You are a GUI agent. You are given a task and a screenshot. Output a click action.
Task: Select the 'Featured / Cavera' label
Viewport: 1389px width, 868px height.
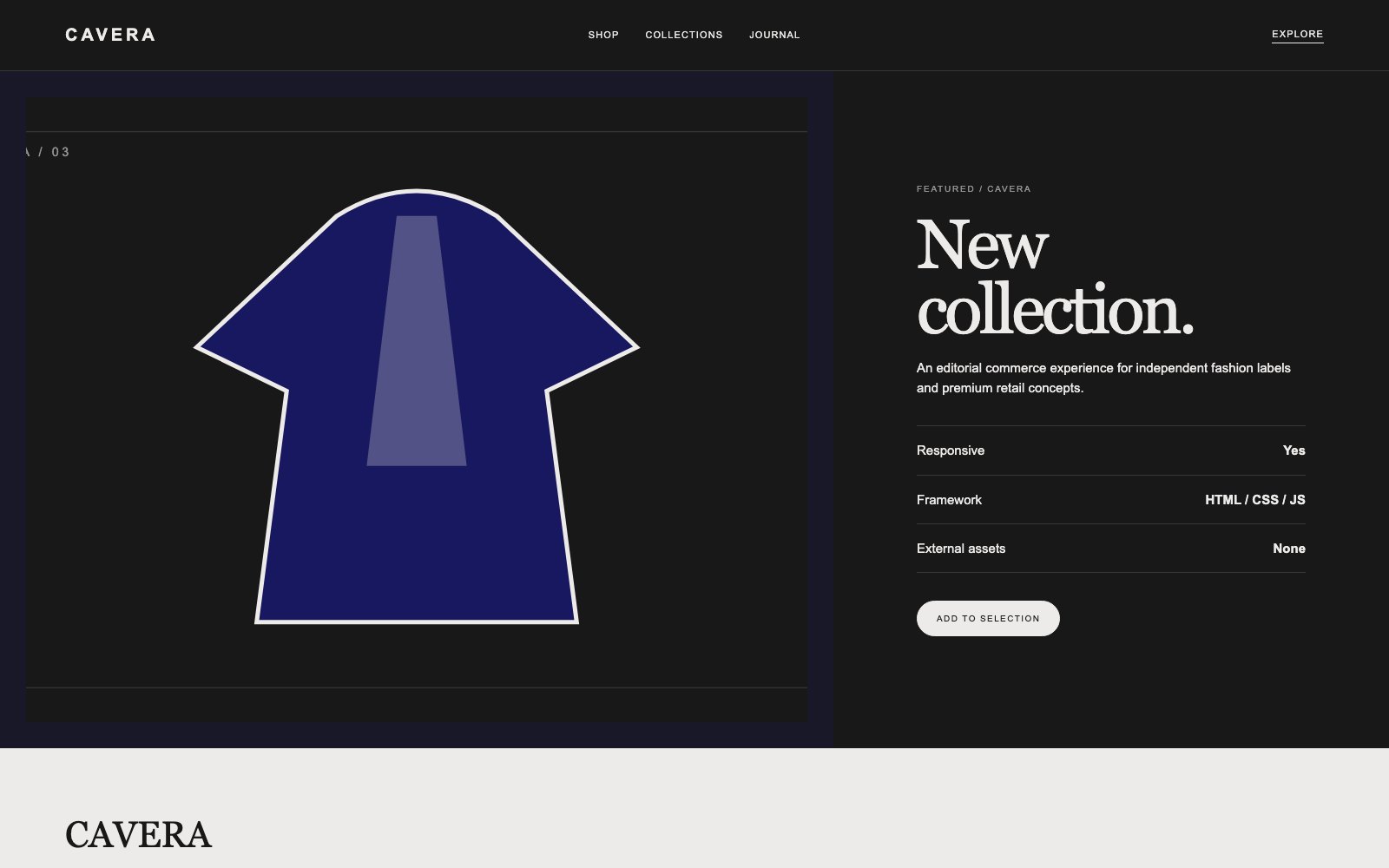[x=974, y=188]
